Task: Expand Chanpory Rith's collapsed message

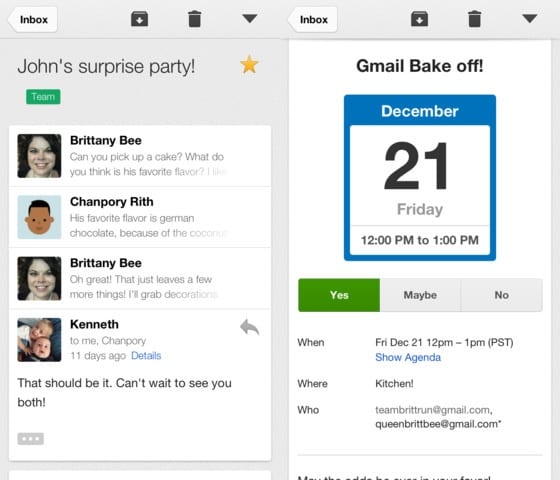Action: click(140, 217)
